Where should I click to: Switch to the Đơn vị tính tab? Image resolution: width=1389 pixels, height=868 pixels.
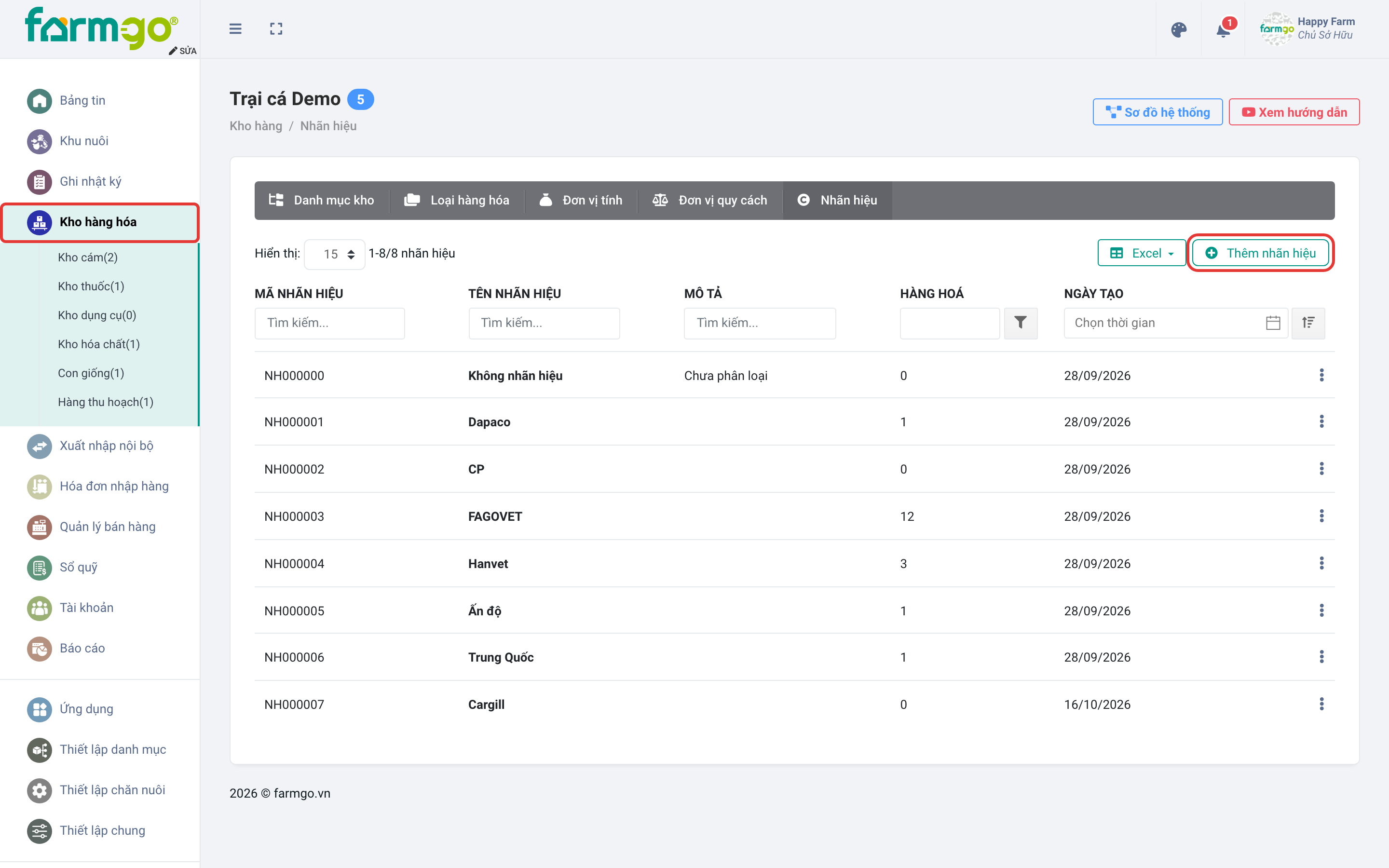581,200
